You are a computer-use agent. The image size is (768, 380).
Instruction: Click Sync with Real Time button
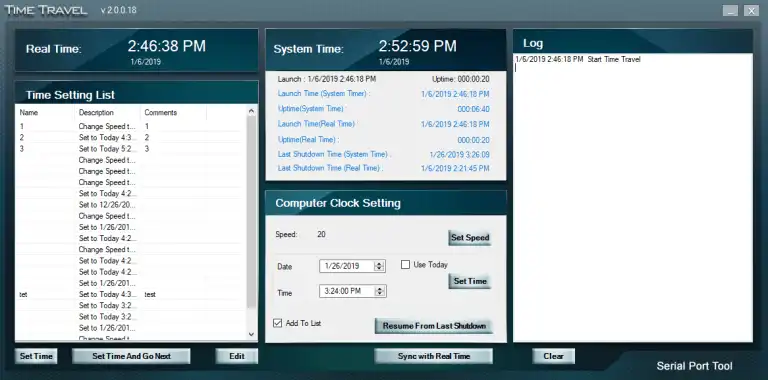(433, 356)
